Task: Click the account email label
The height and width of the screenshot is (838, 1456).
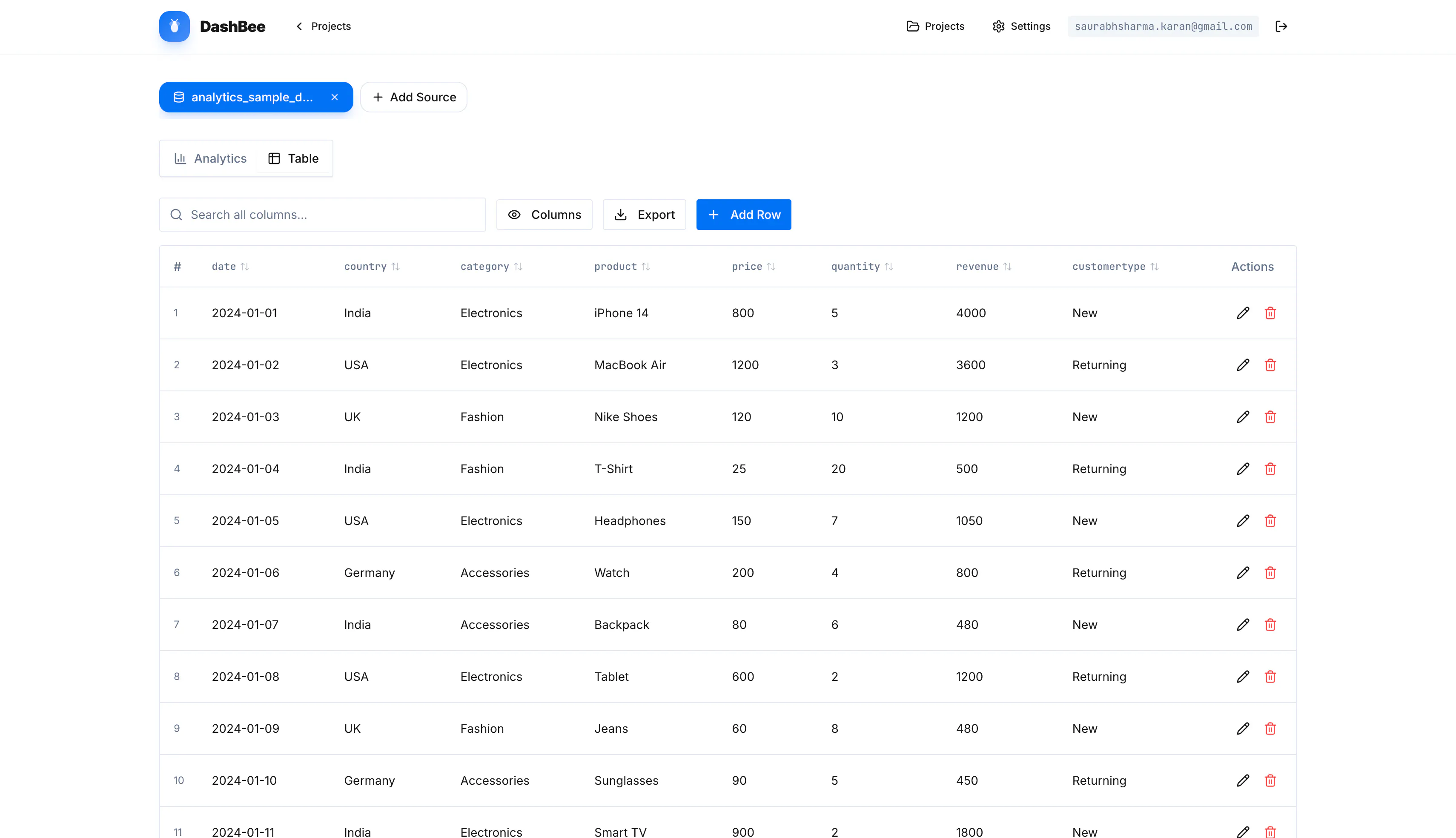Action: (x=1163, y=26)
